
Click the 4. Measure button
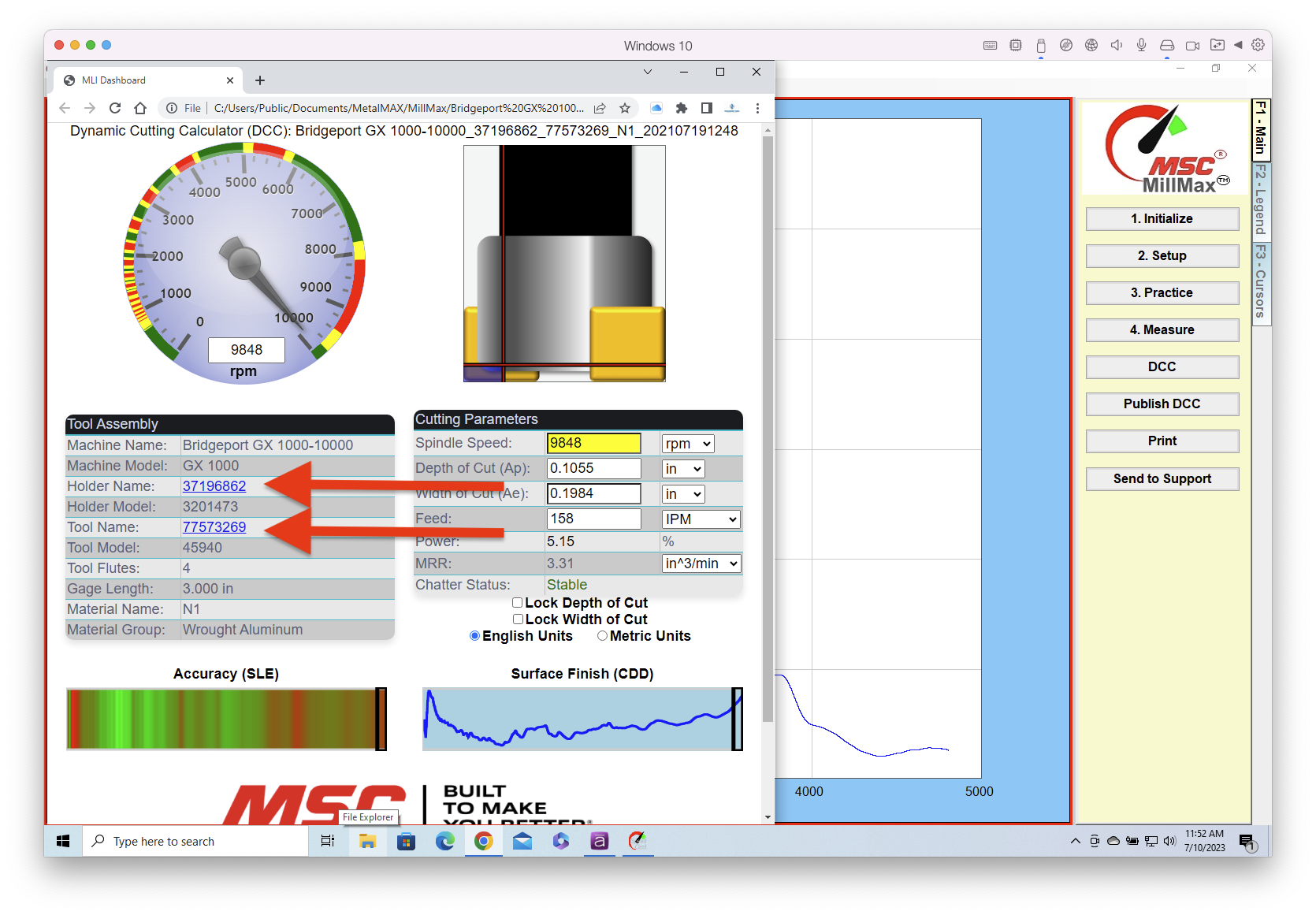1162,330
